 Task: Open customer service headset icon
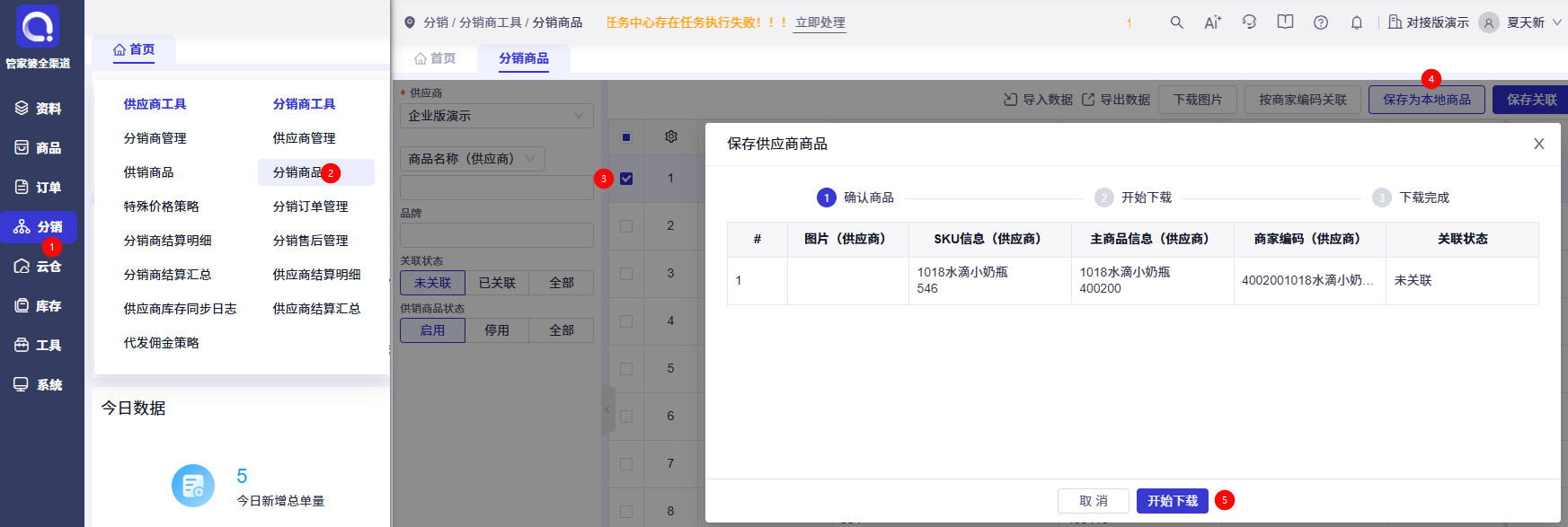(1249, 22)
